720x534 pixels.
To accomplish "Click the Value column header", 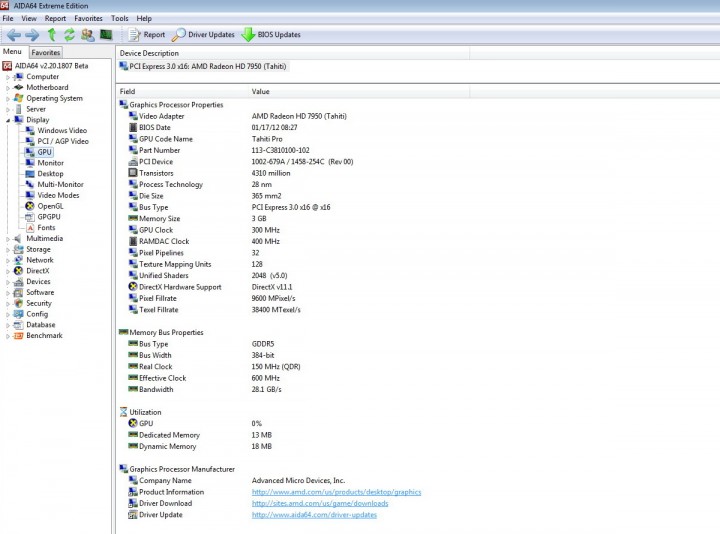I will point(359,91).
